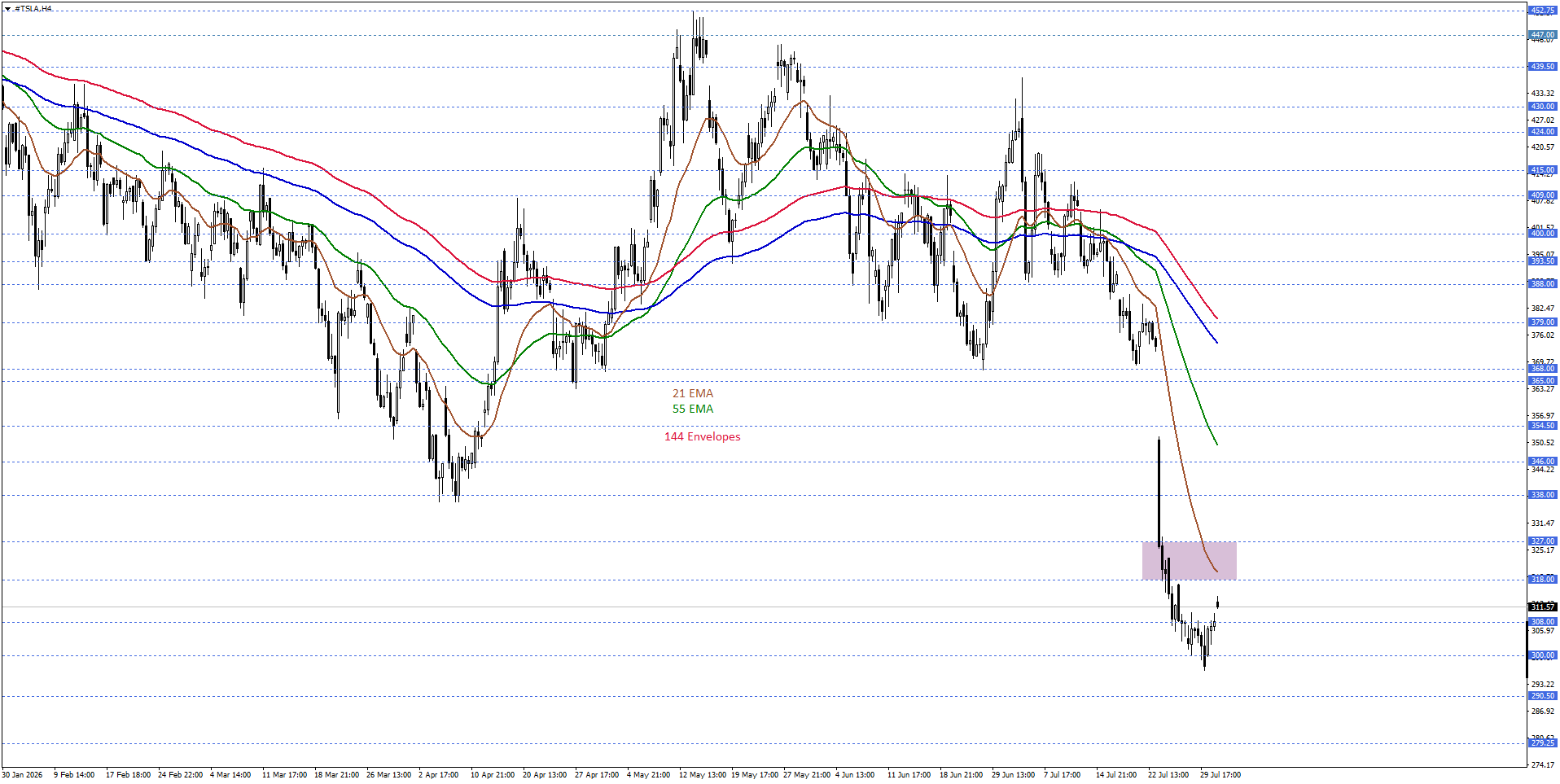The height and width of the screenshot is (784, 1560).
Task: Click the 300.00 level price tag
Action: (x=1542, y=655)
